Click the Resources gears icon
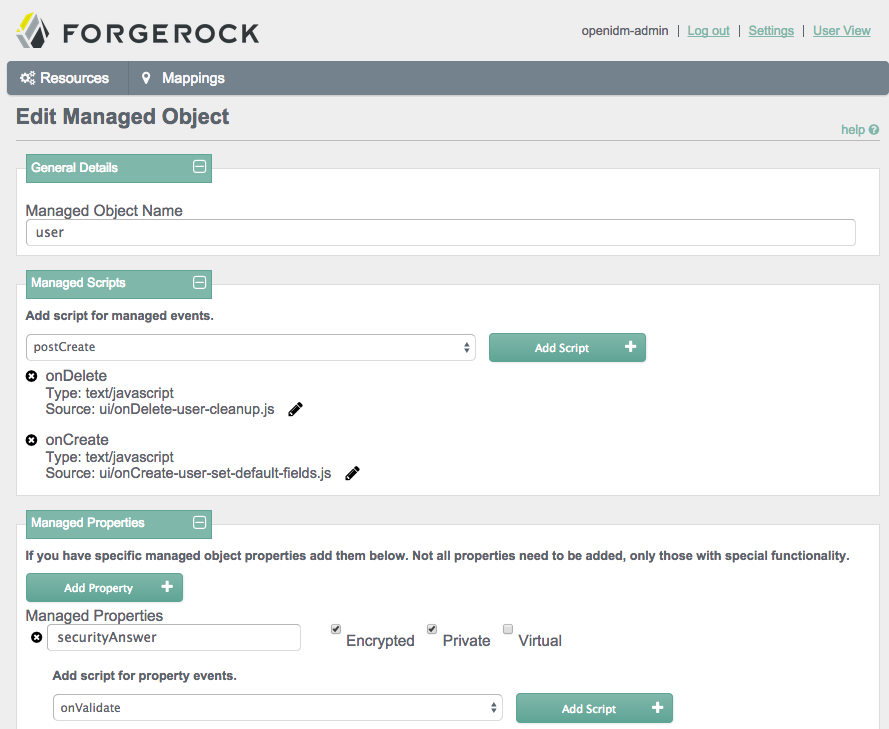The height and width of the screenshot is (729, 889). (27, 78)
